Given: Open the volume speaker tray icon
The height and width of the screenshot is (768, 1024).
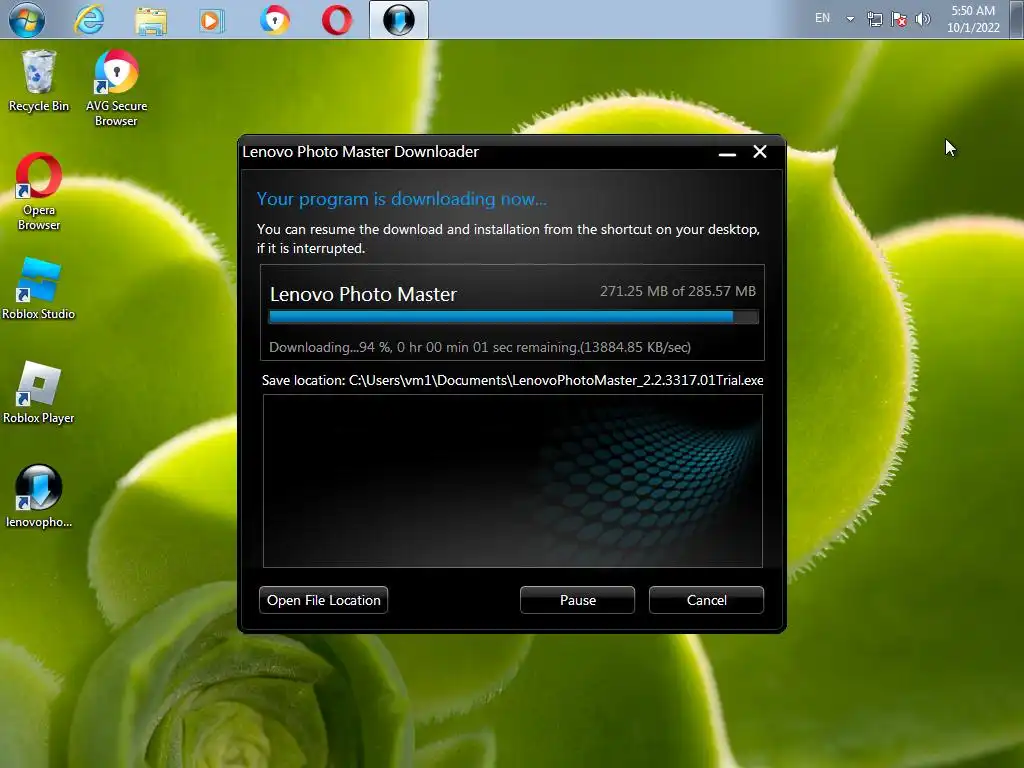Looking at the screenshot, I should pyautogui.click(x=923, y=19).
